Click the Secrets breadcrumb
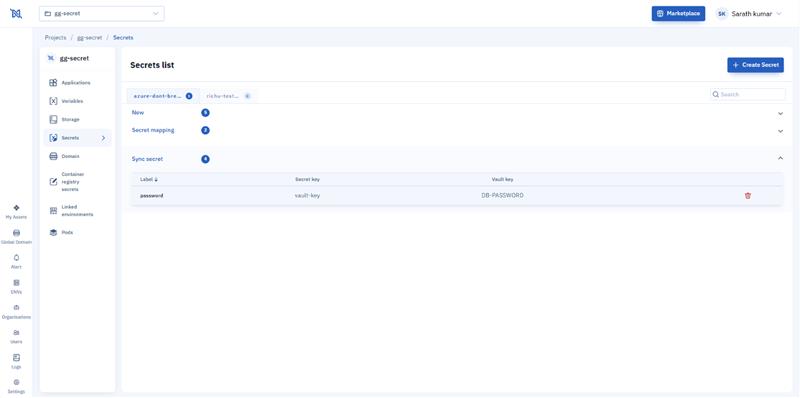The image size is (800, 398). [x=123, y=38]
